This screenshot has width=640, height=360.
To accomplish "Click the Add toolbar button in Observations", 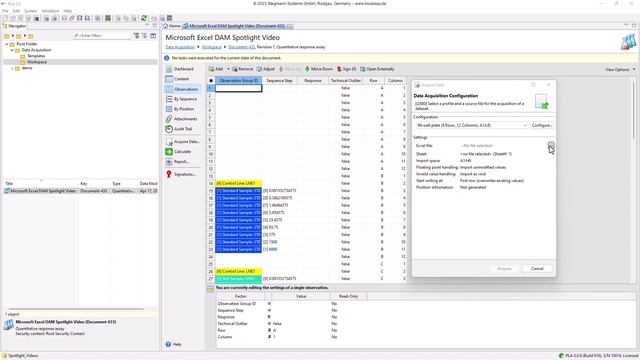I will click(x=216, y=69).
